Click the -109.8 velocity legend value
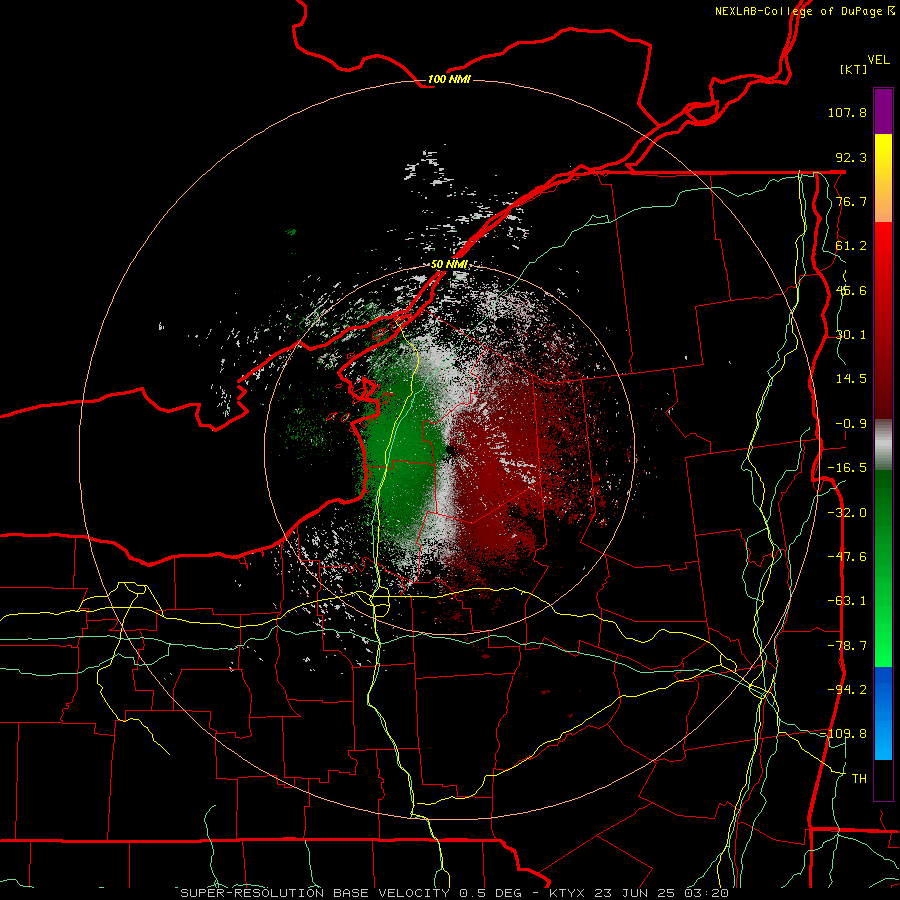The image size is (900, 900). point(845,734)
